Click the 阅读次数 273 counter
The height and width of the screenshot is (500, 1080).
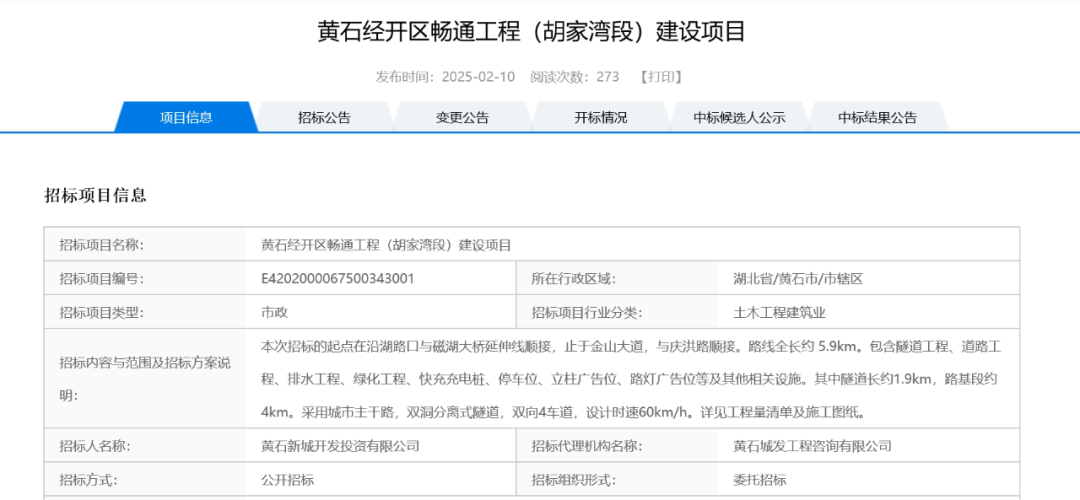tap(574, 77)
